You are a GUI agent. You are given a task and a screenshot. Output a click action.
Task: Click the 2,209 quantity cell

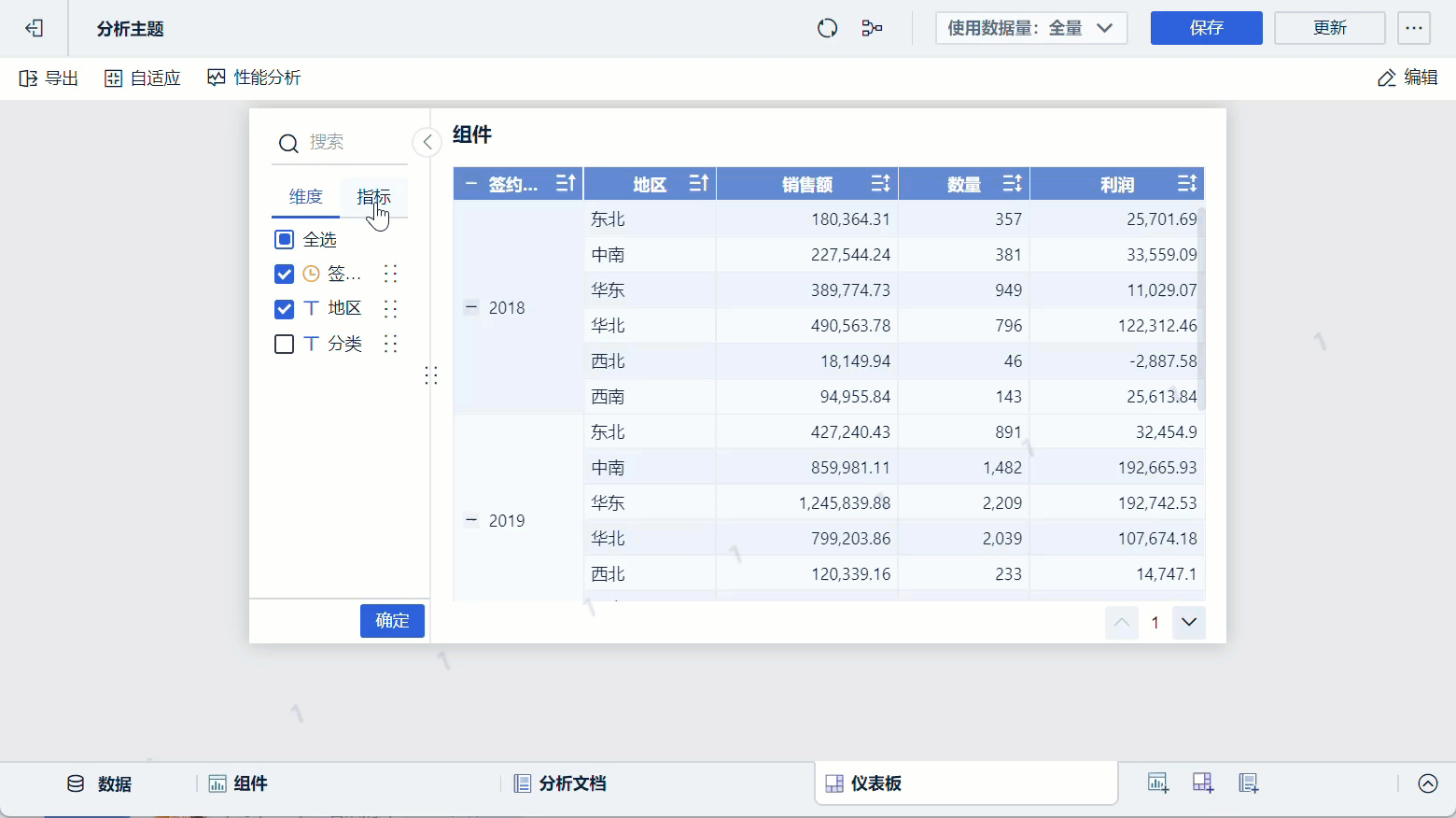(x=964, y=503)
